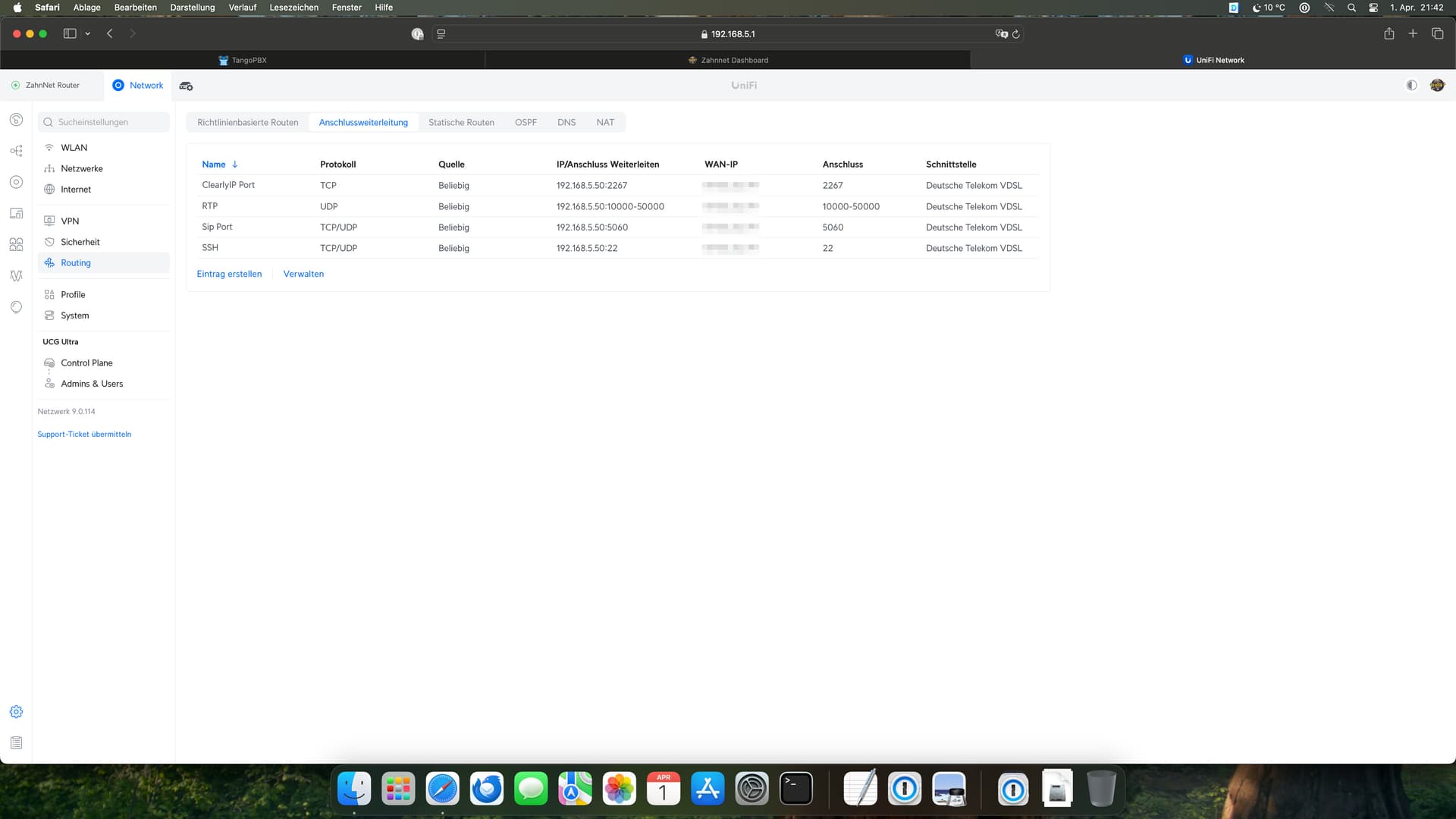Open the UniFi dashboard icon in left rail
This screenshot has height=819, width=1456.
(16, 120)
